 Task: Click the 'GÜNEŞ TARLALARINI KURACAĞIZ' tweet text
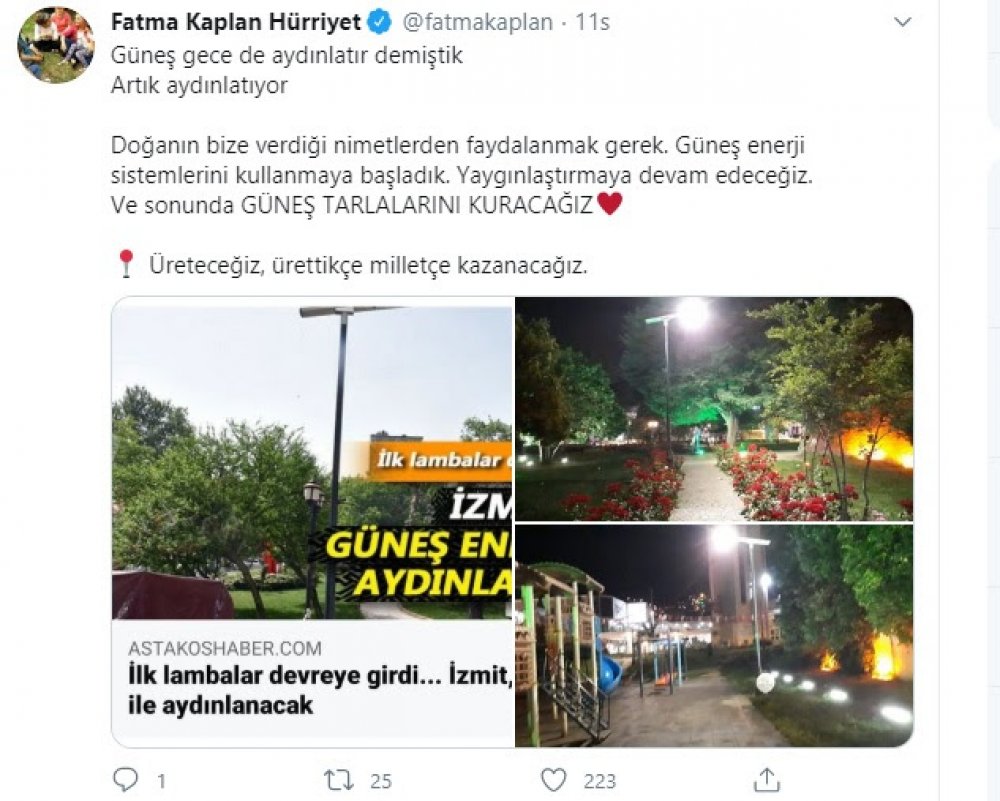416,205
